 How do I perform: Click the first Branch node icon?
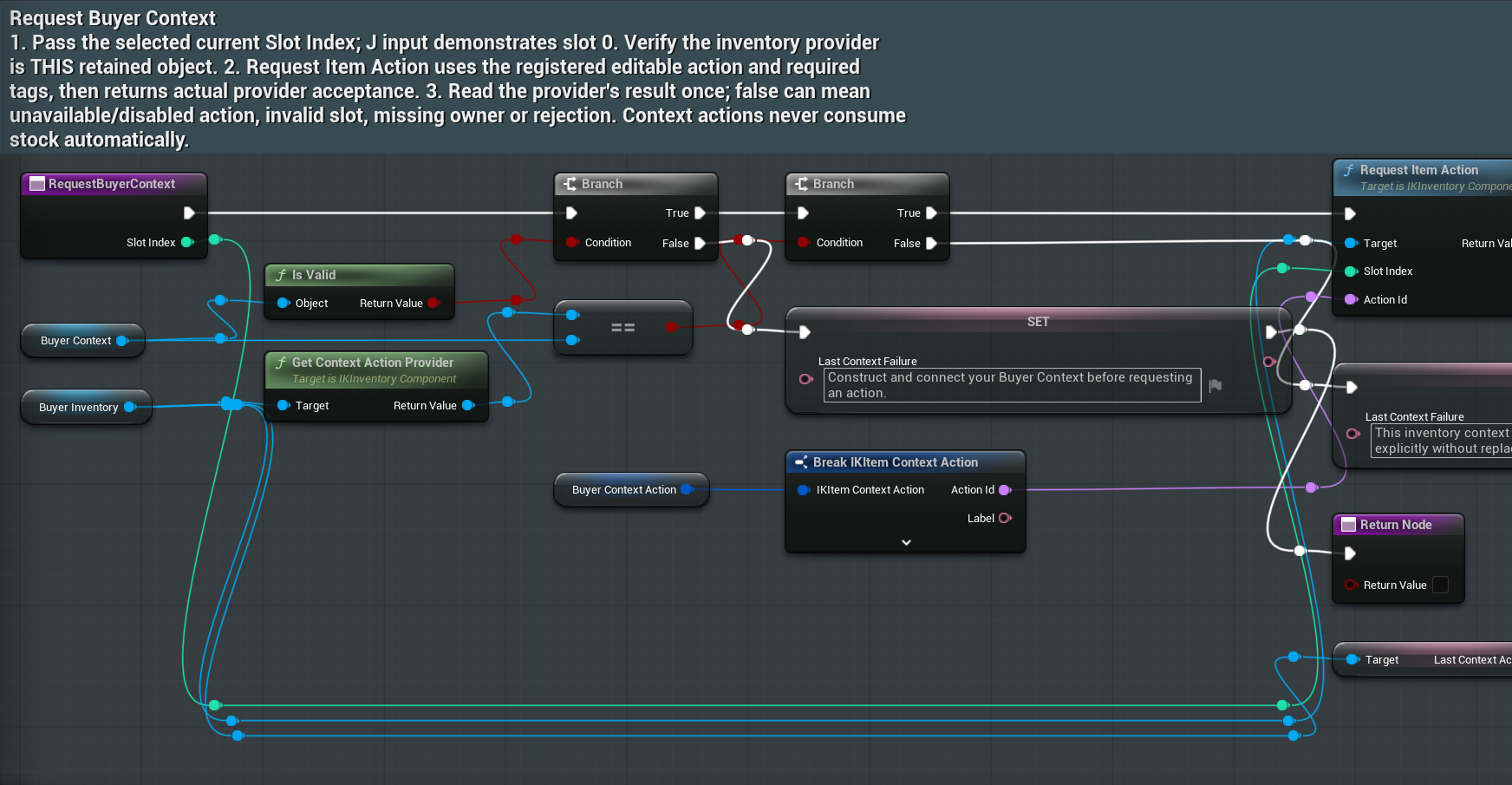pos(570,184)
